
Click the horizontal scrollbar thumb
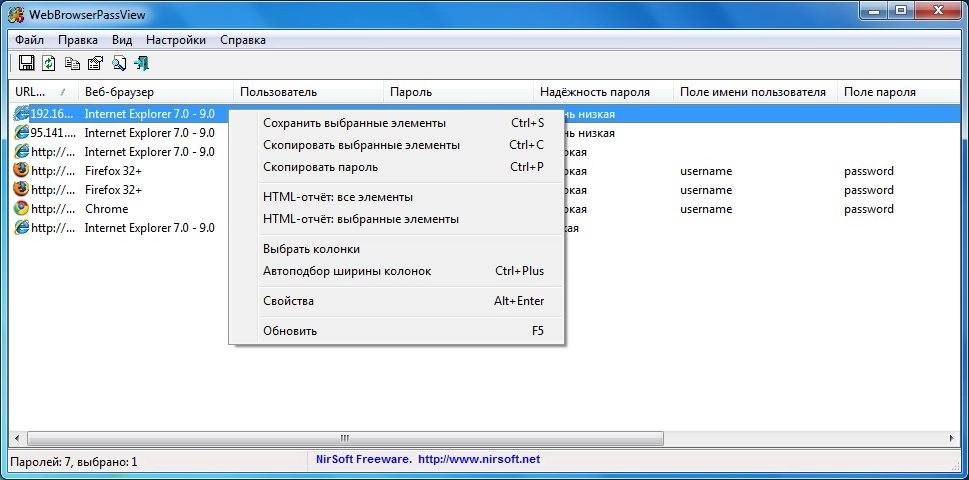(x=345, y=439)
